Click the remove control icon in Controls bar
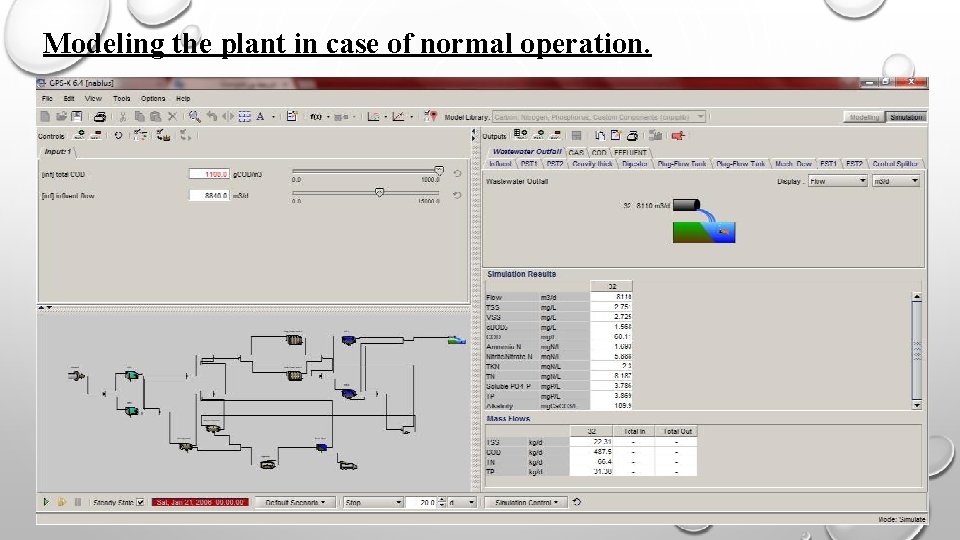This screenshot has height=540, width=960. point(97,135)
